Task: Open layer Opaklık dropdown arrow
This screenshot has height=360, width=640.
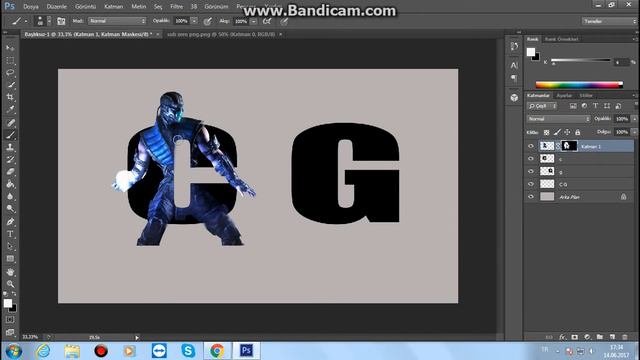Action: pos(634,119)
